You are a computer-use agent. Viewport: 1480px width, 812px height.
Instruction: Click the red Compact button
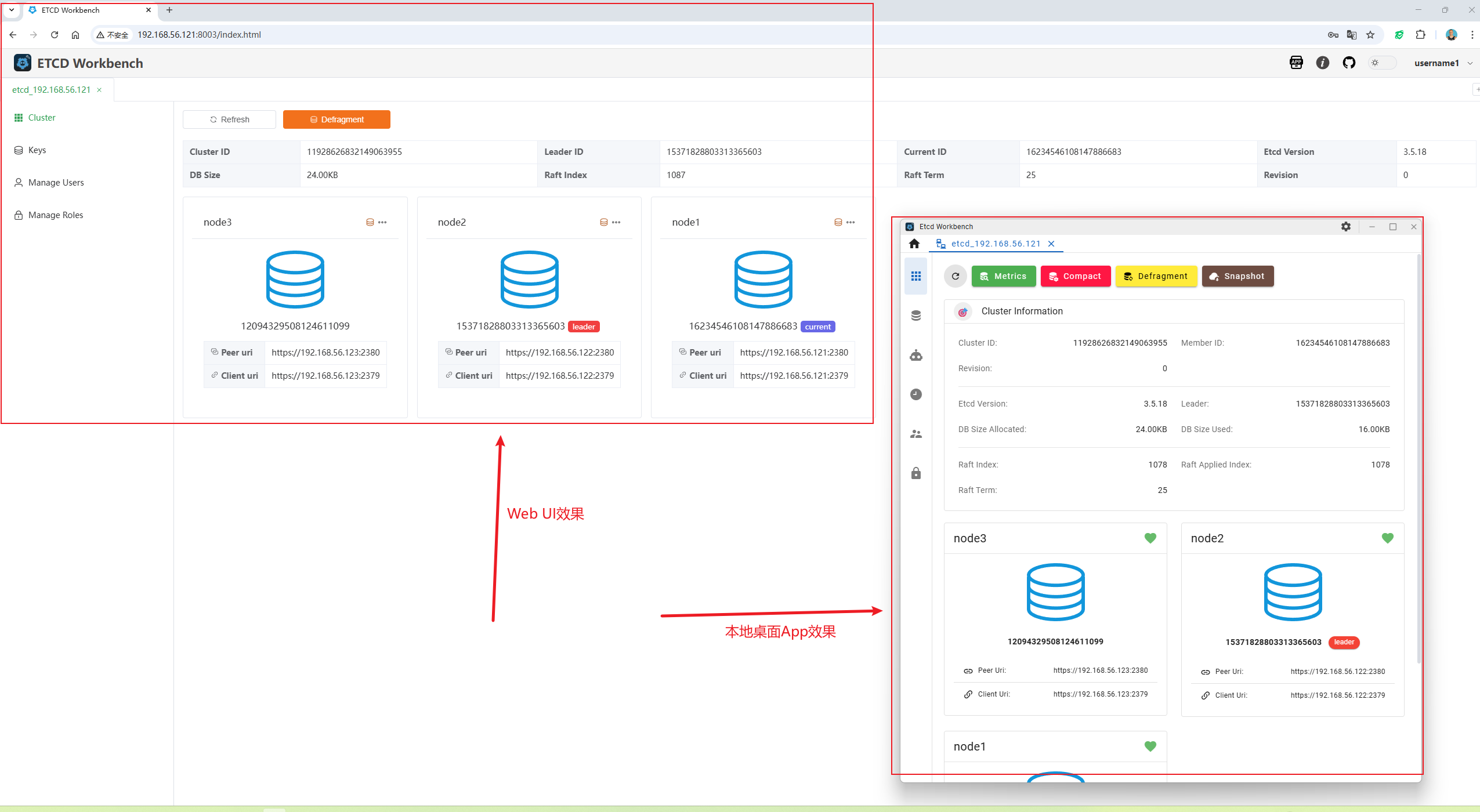[x=1076, y=276]
